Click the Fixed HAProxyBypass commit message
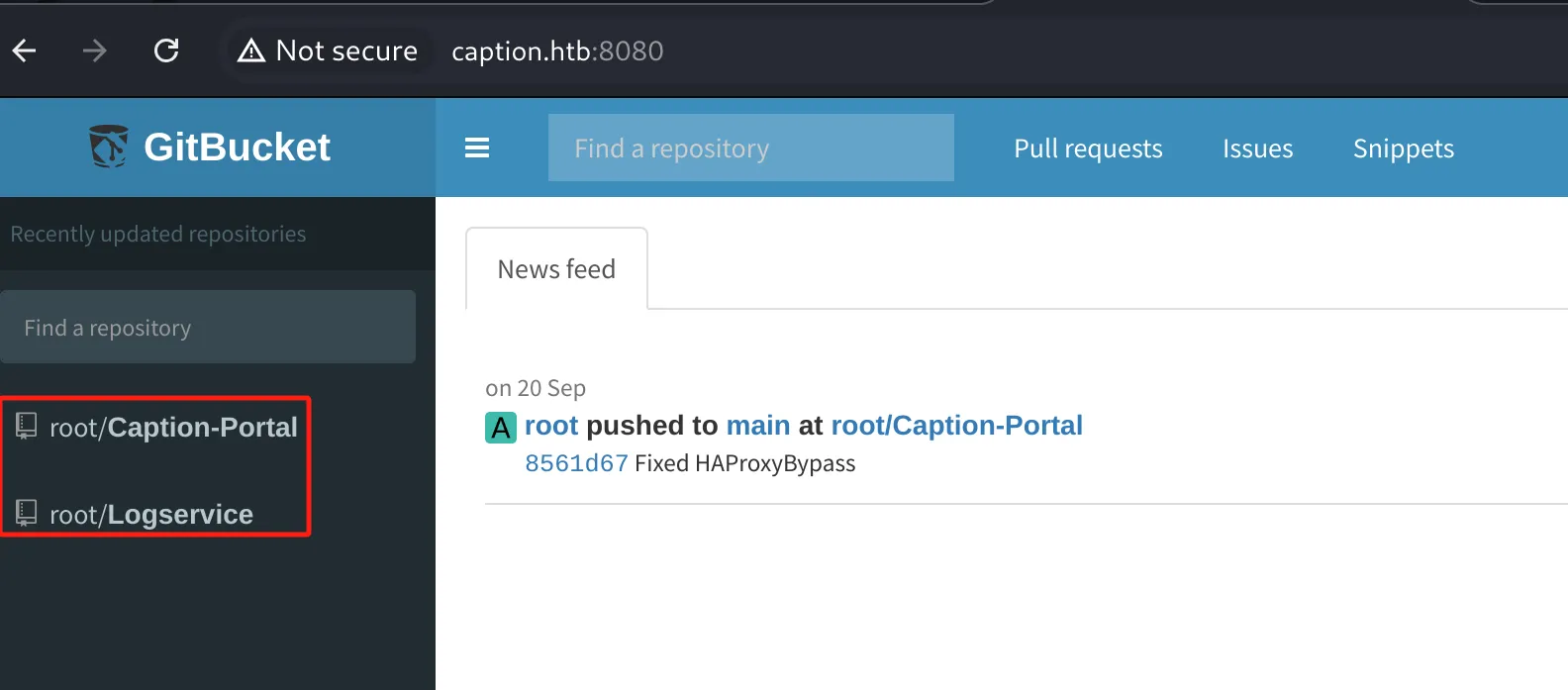This screenshot has height=690, width=1568. pos(745,463)
